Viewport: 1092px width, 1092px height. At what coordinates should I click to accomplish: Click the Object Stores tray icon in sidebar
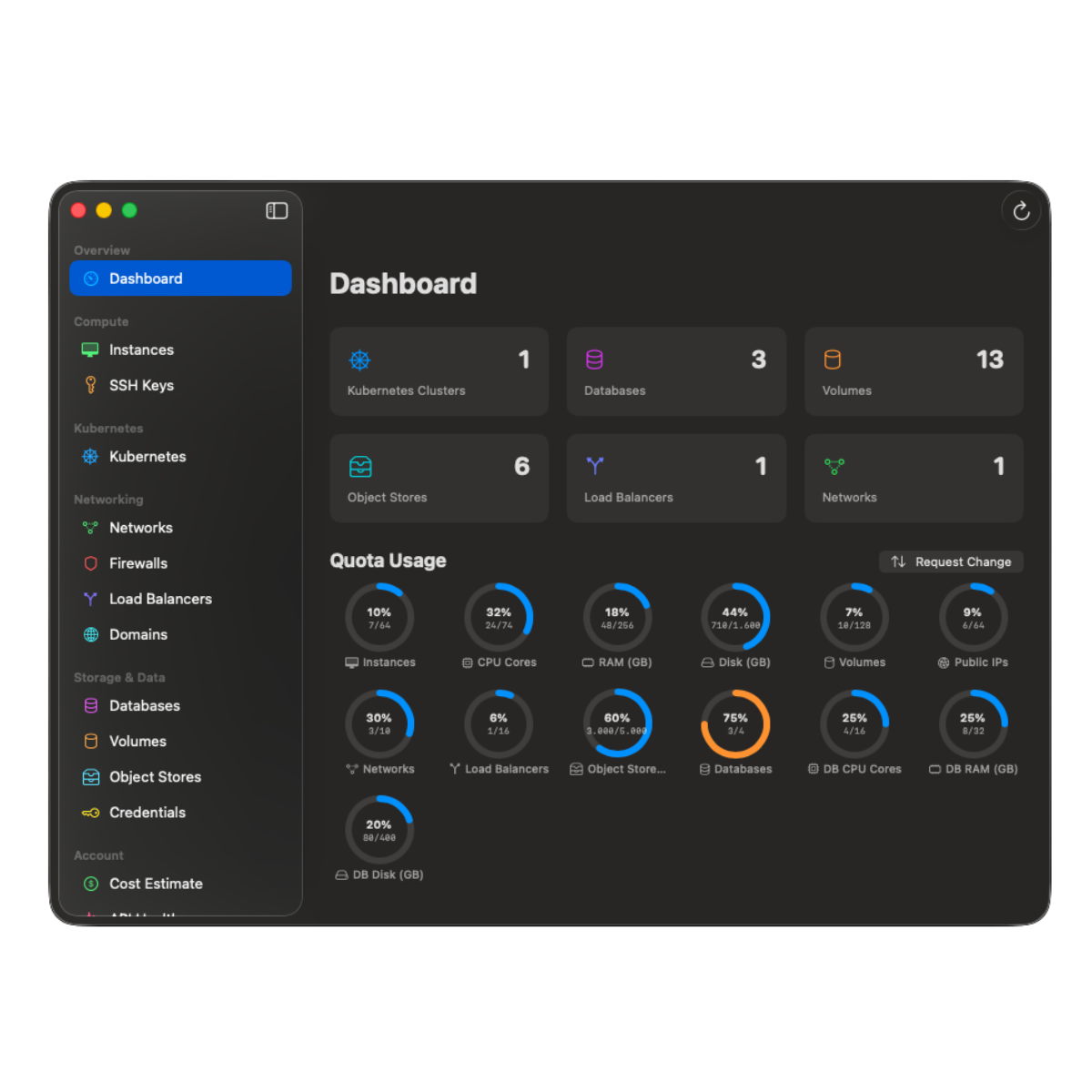pos(90,777)
